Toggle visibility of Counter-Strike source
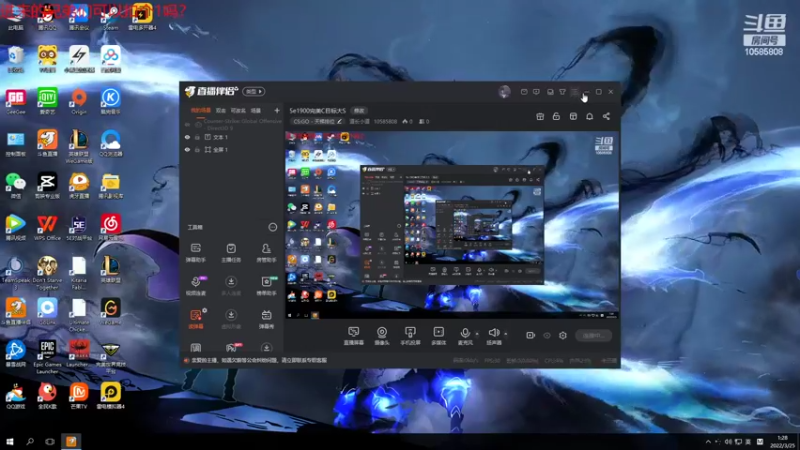The width and height of the screenshot is (800, 450). click(x=187, y=124)
